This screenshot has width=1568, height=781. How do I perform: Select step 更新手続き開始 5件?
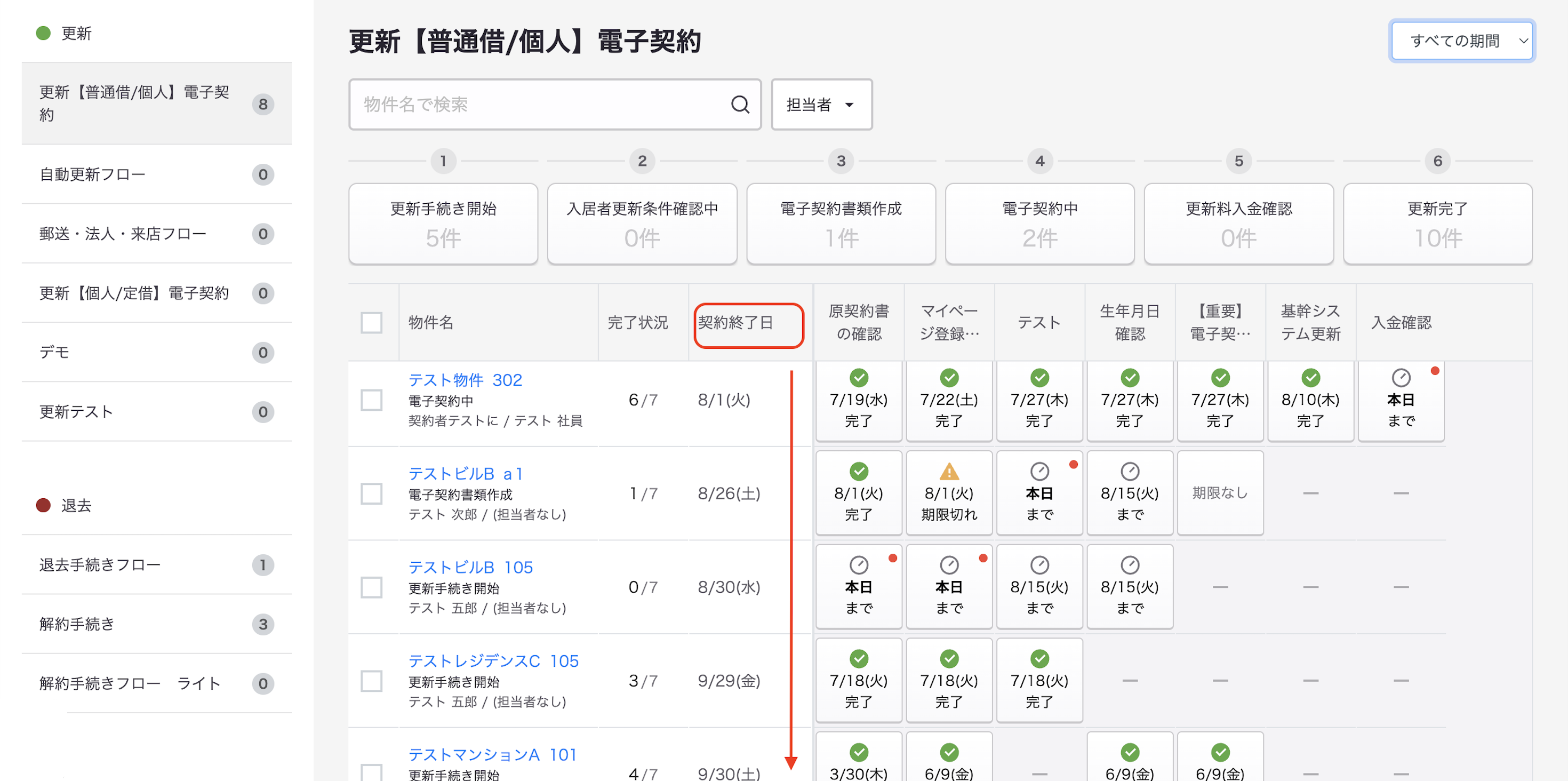point(443,224)
